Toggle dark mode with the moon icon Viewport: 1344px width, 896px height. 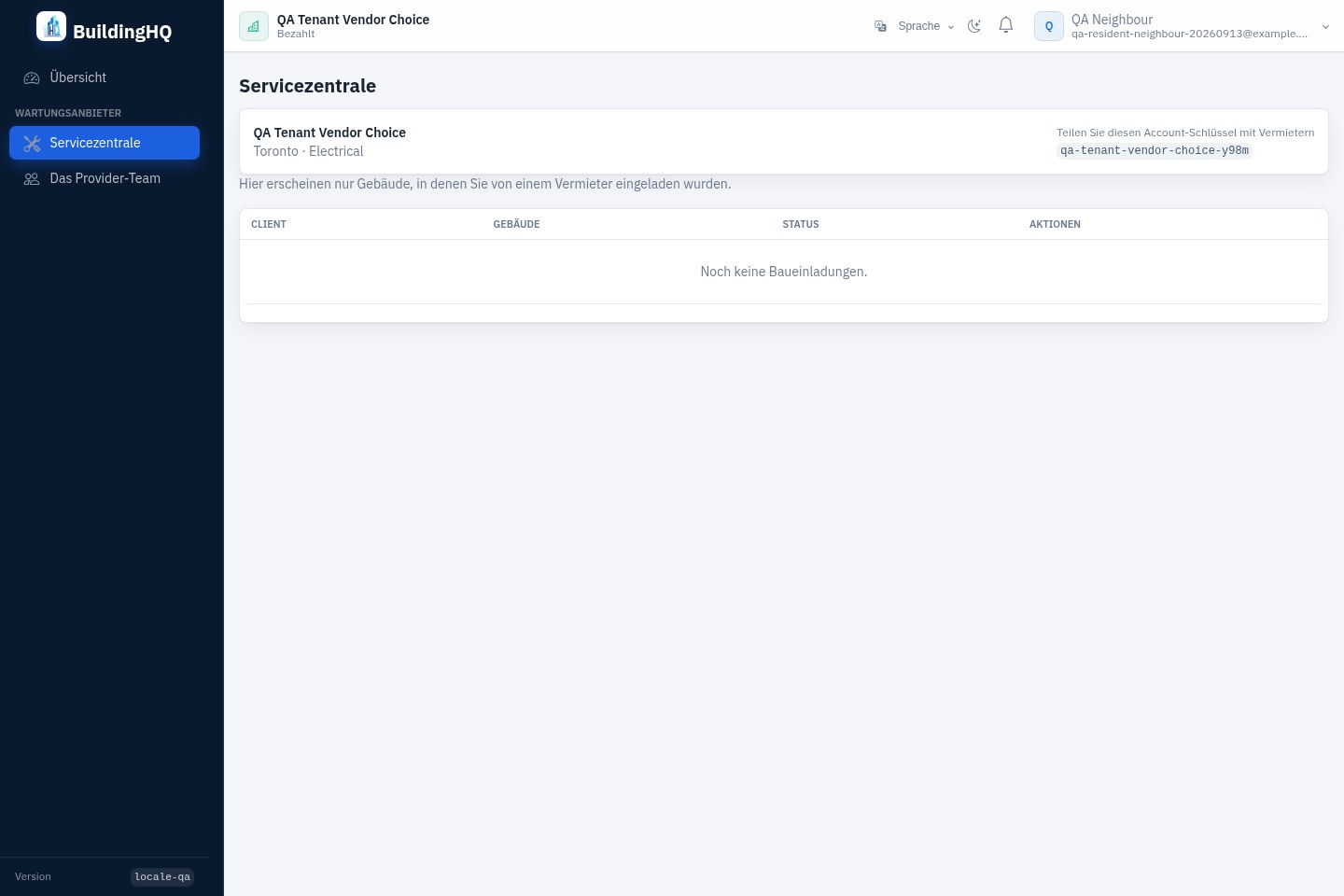click(974, 26)
